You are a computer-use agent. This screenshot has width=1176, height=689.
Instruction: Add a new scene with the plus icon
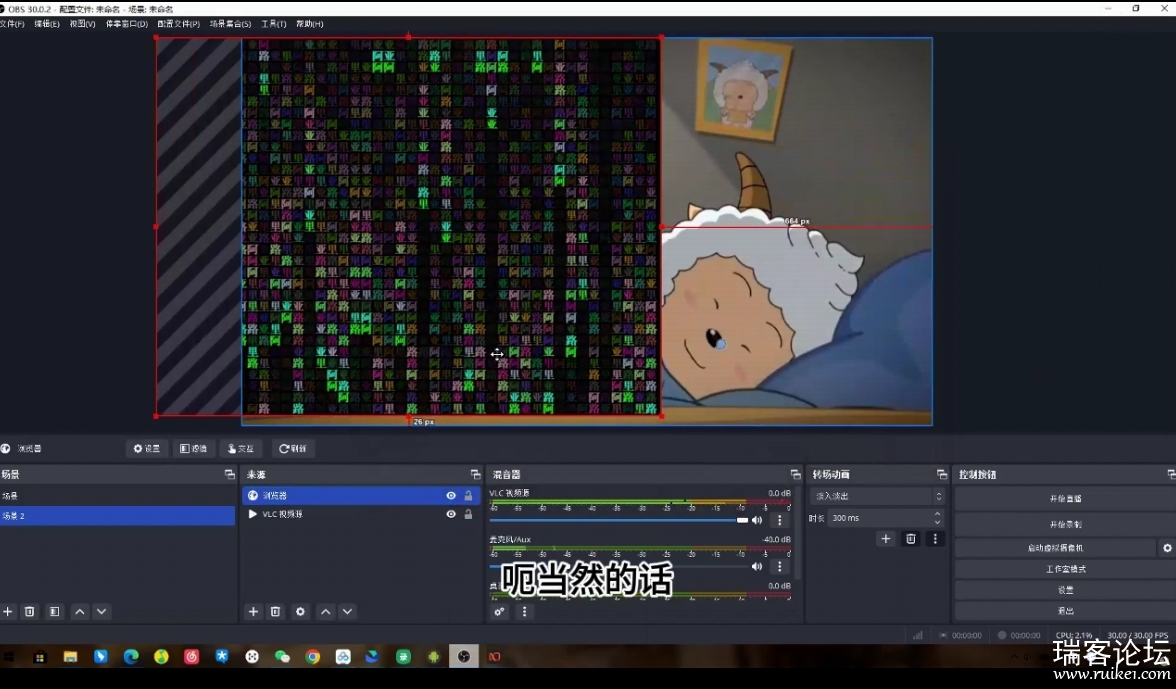[8, 612]
